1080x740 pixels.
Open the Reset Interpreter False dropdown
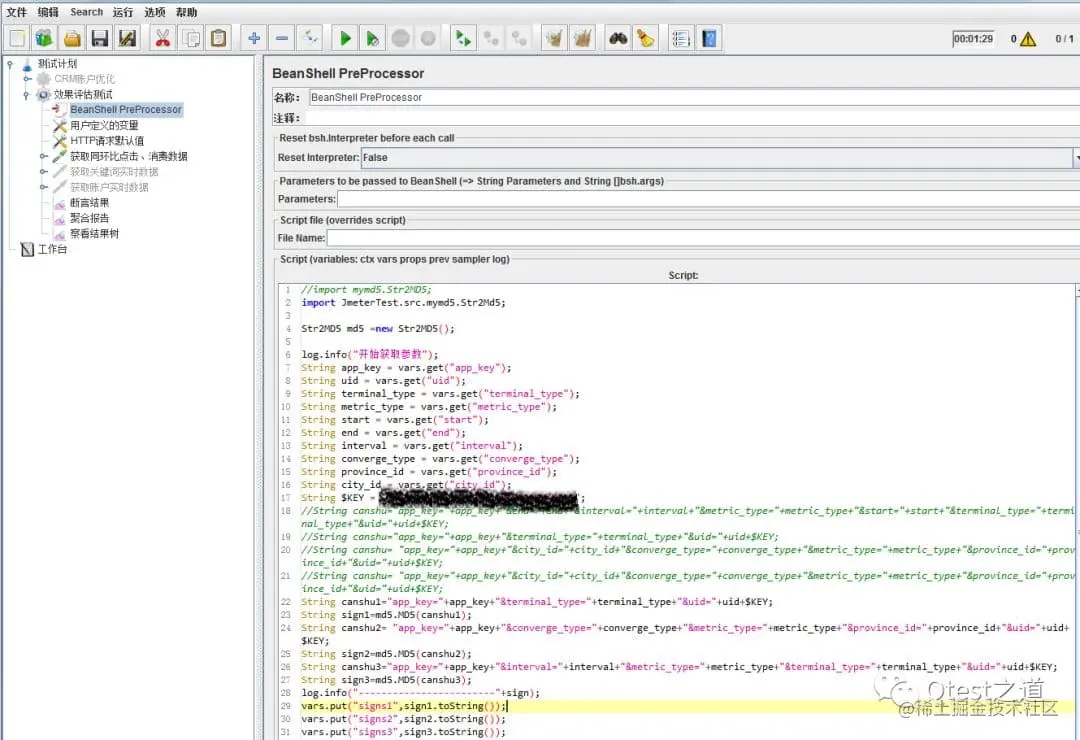click(1075, 158)
